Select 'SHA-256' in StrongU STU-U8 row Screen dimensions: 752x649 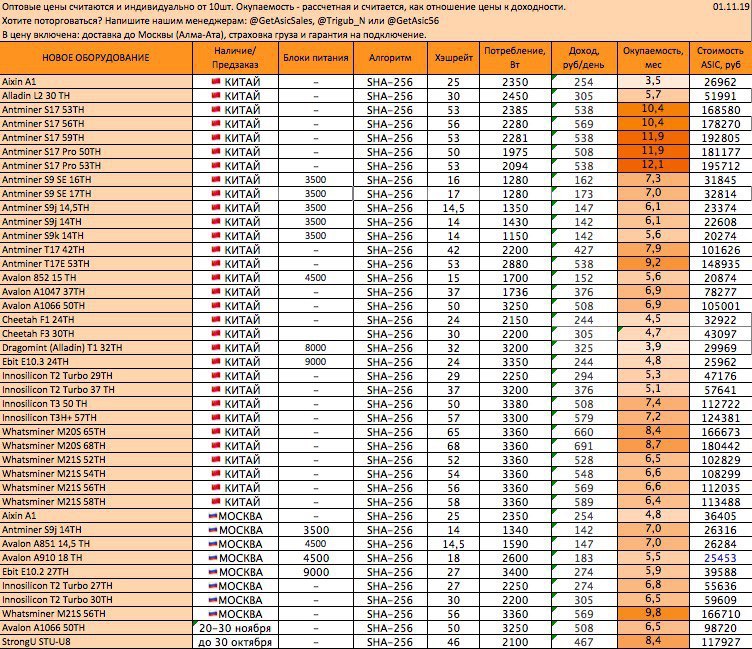click(x=390, y=641)
